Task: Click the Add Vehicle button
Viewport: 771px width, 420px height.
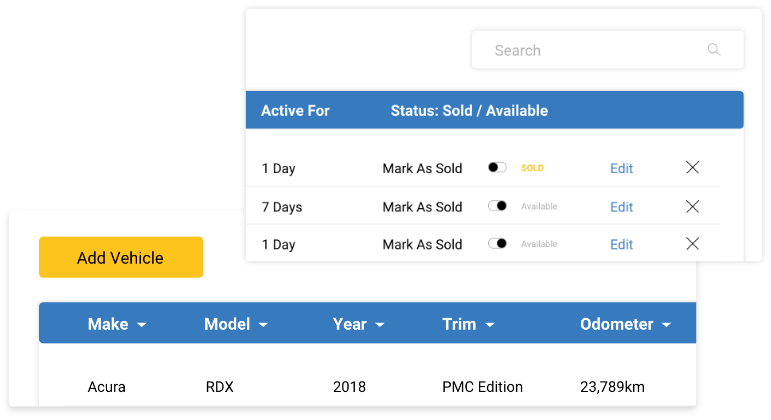Action: (120, 257)
